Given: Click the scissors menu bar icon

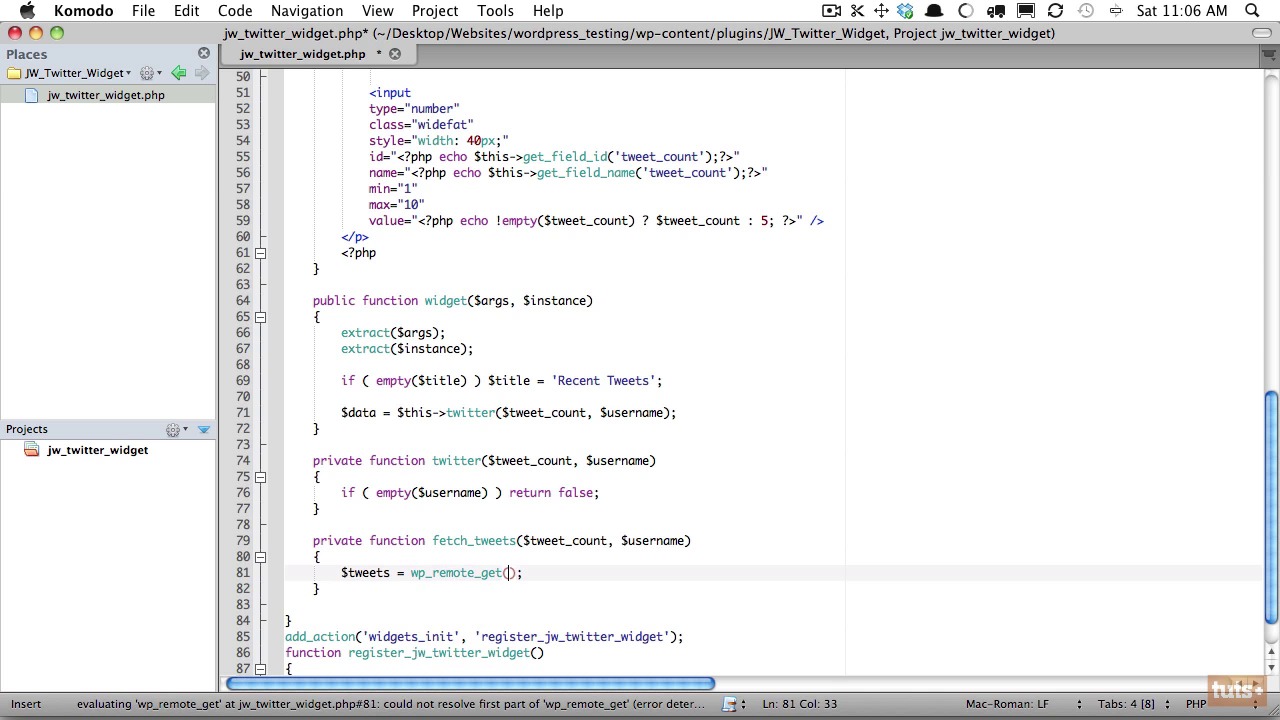Looking at the screenshot, I should pos(857,11).
